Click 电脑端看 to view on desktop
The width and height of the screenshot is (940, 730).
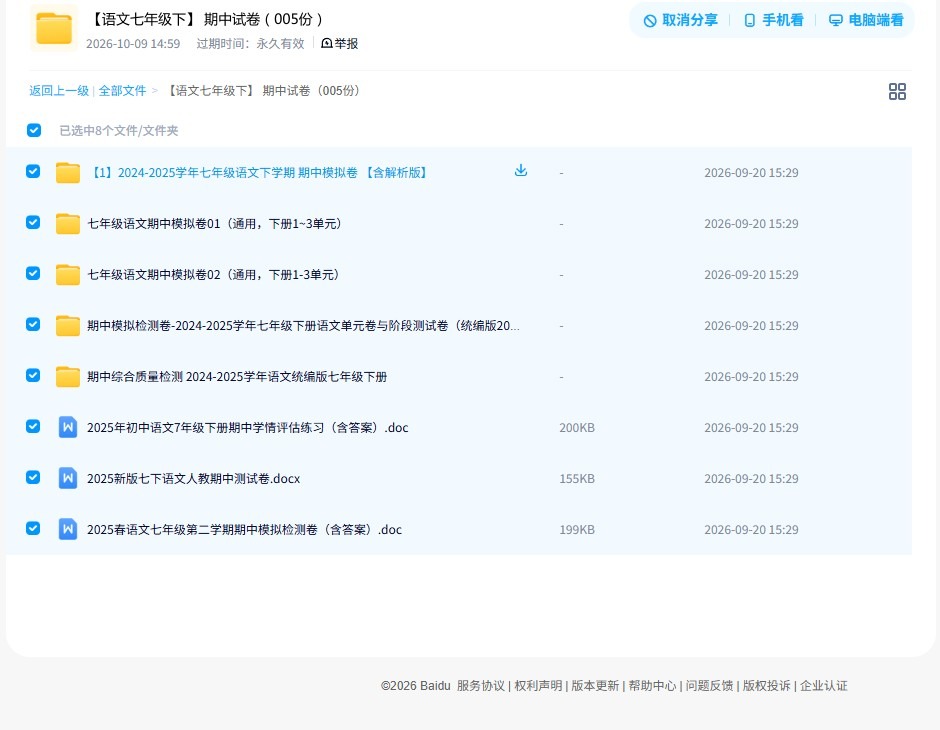point(866,20)
